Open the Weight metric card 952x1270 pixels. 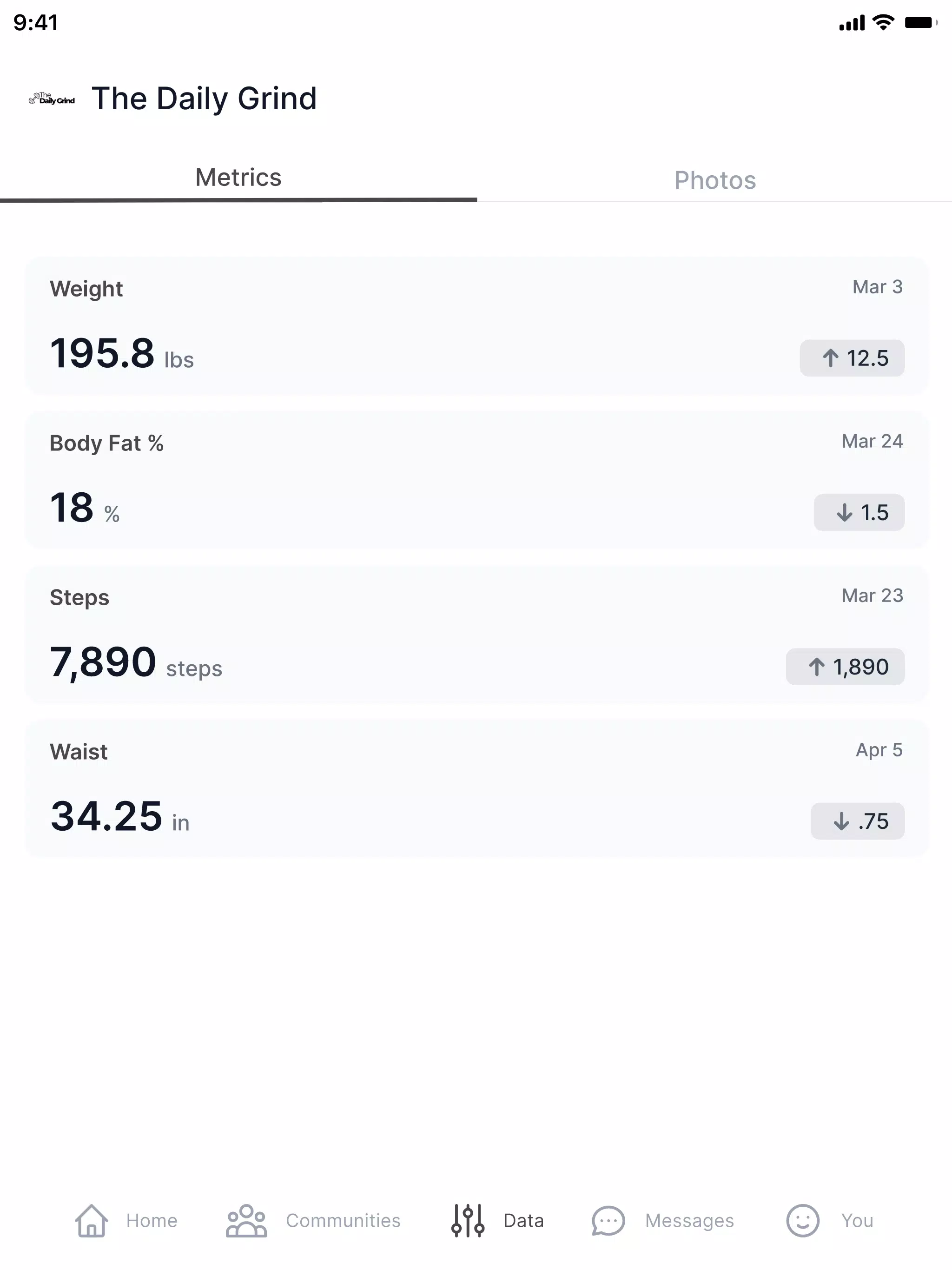pos(476,325)
